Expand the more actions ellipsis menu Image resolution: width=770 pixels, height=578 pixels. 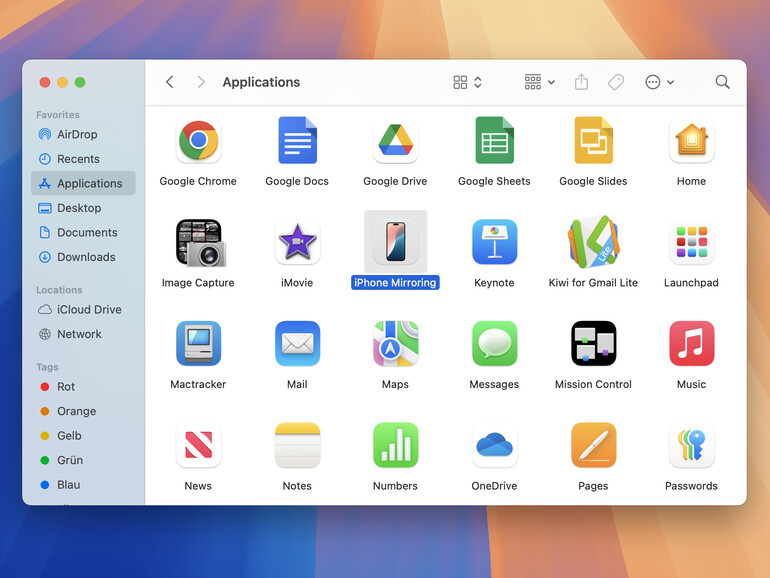click(x=659, y=82)
